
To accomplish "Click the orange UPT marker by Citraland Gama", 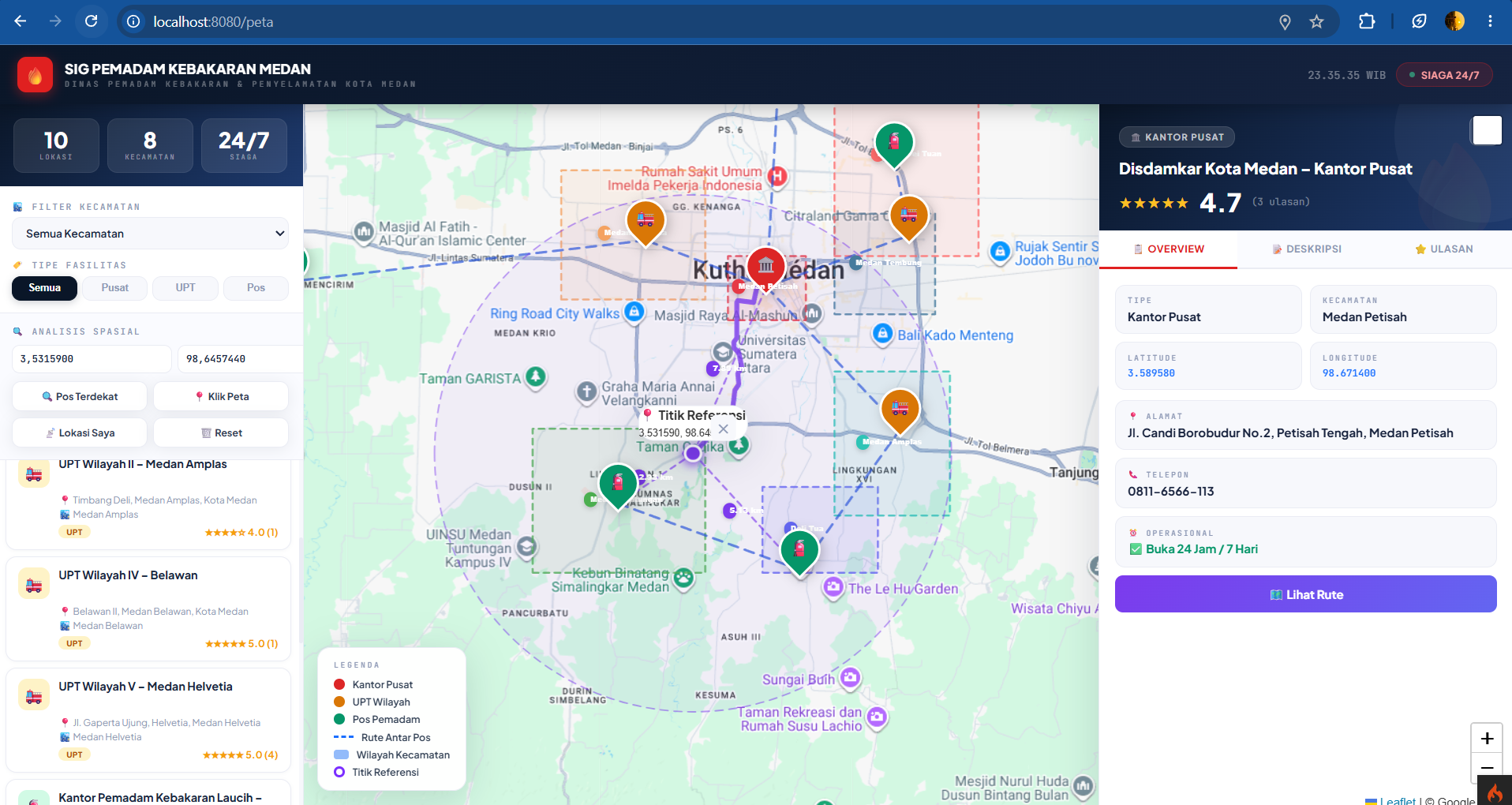I will (908, 217).
